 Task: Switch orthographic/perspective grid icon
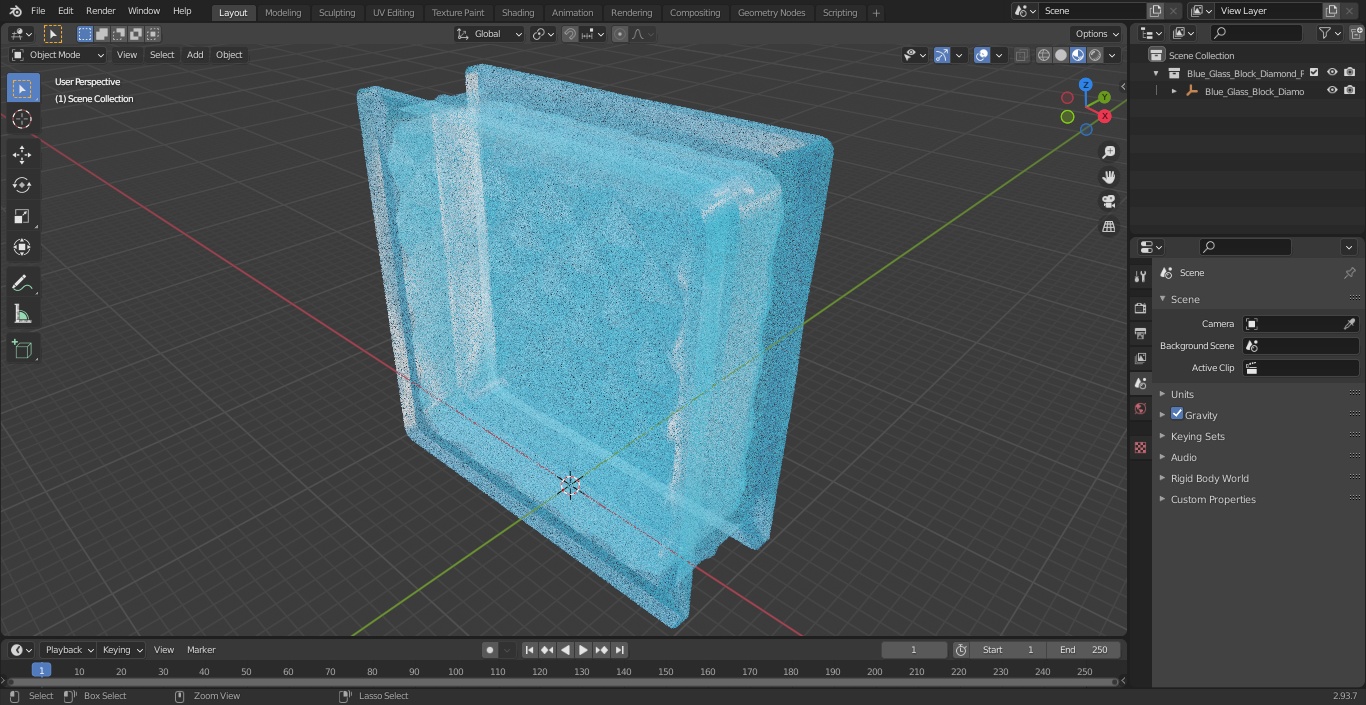pyautogui.click(x=1109, y=227)
